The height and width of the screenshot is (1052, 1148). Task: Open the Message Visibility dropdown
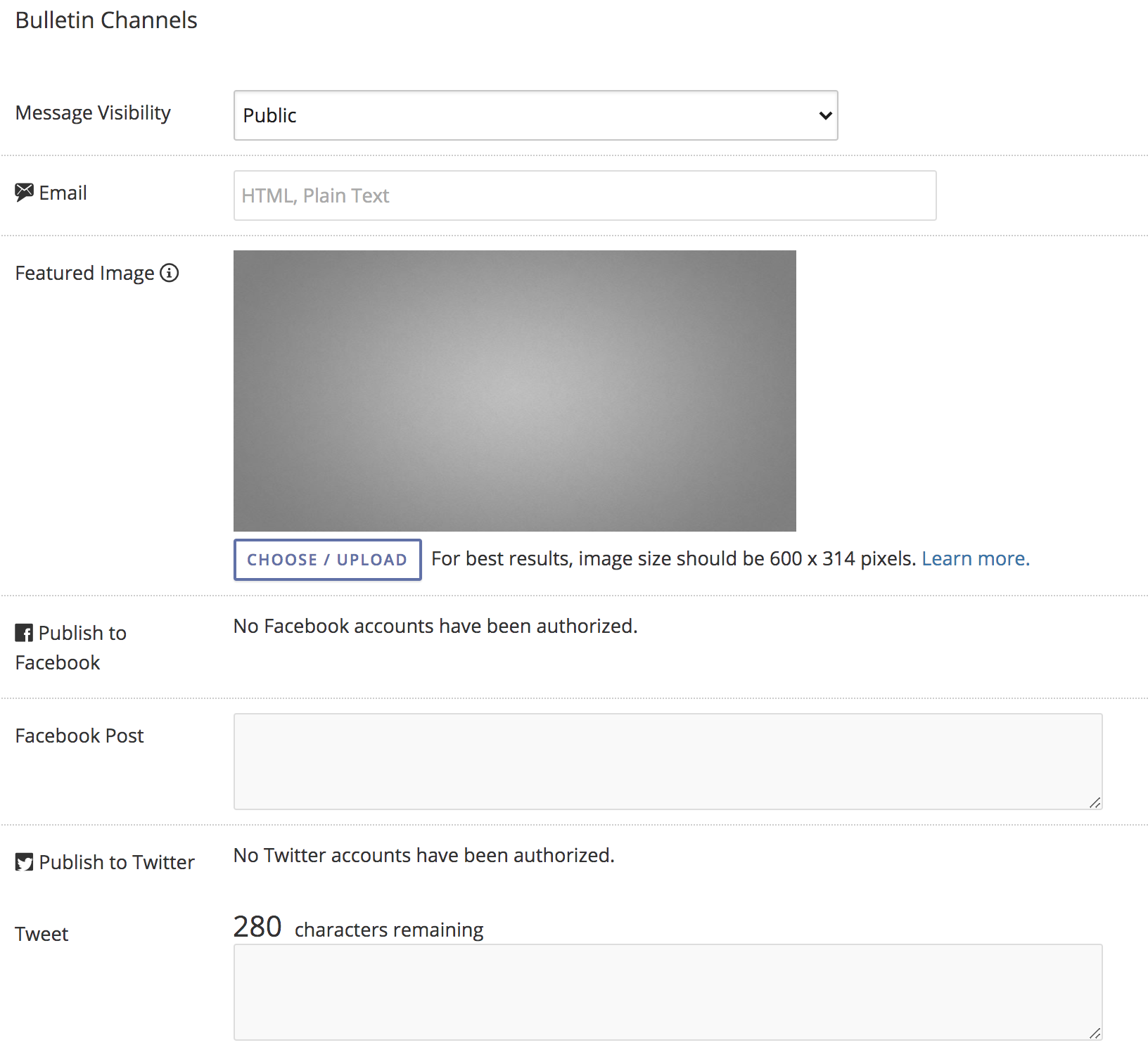pyautogui.click(x=535, y=115)
